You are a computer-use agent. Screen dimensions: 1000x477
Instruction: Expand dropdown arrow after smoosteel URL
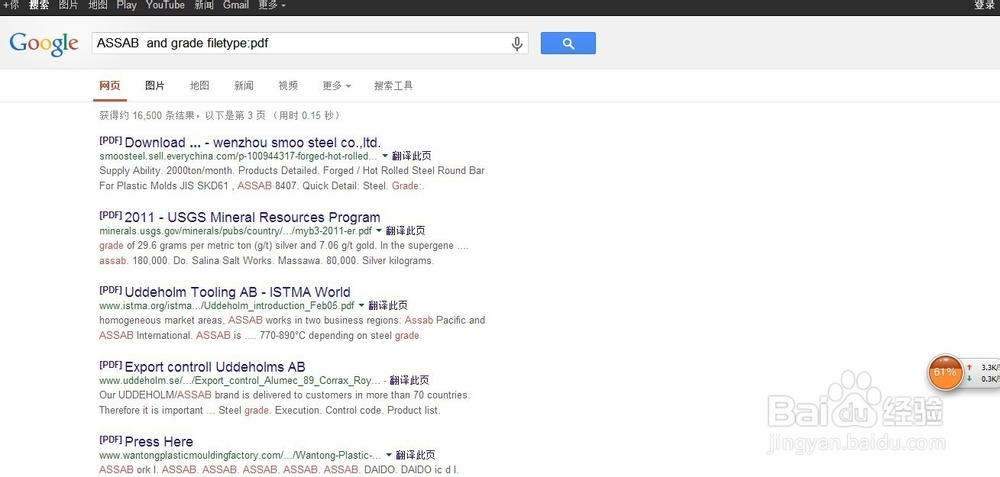(x=385, y=156)
